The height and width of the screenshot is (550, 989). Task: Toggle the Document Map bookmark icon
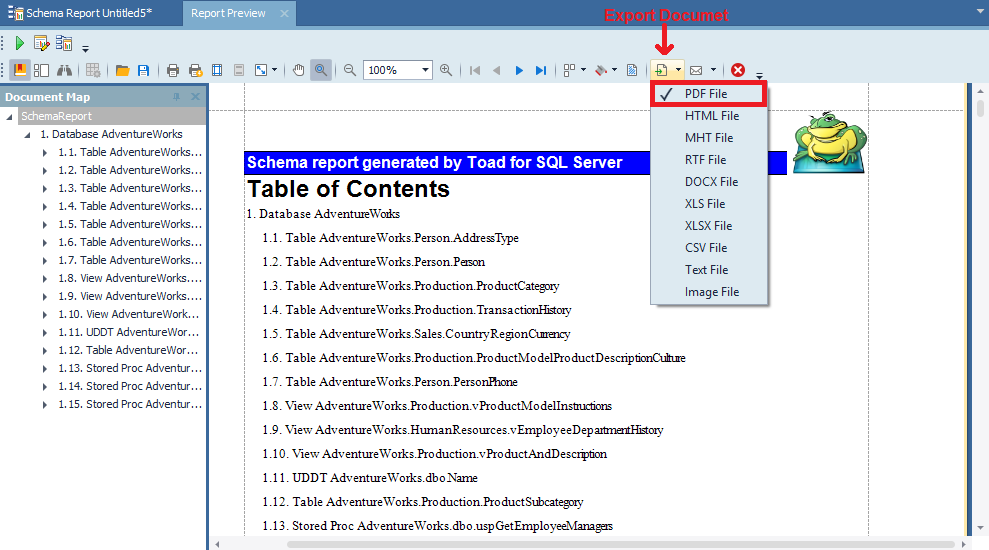20,70
